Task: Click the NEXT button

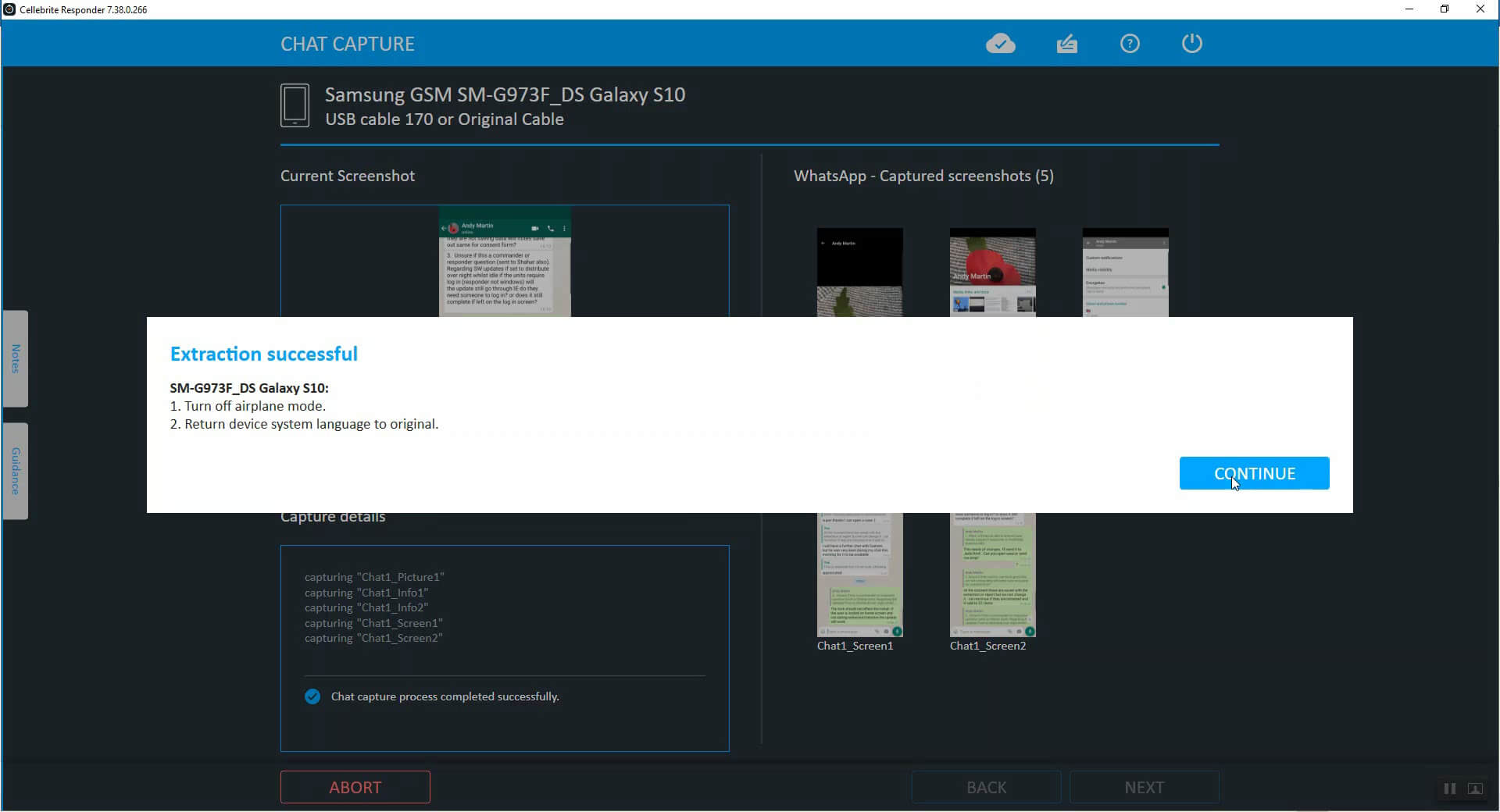Action: pos(1144,787)
